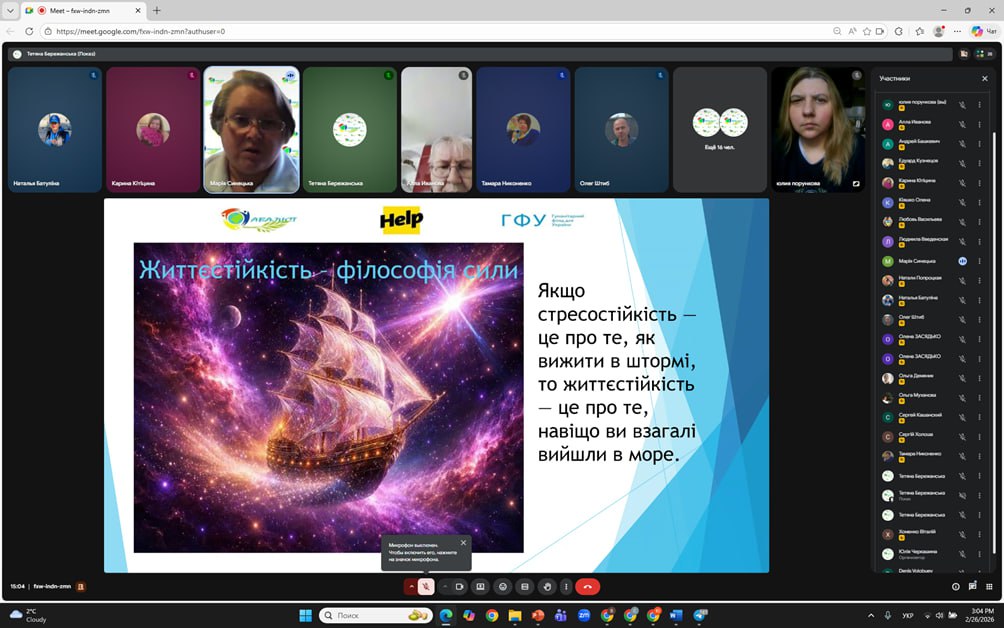This screenshot has width=1004, height=628.
Task: Click Марія Синицька's video tile
Action: [x=251, y=129]
